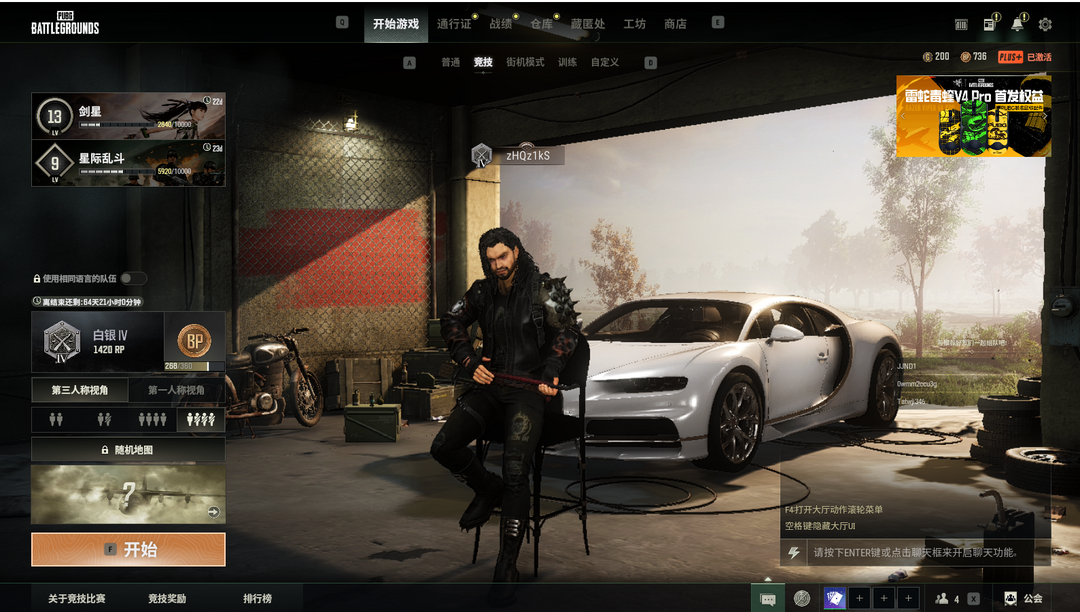Open the chat bubble icon
1080x612 pixels.
(767, 598)
